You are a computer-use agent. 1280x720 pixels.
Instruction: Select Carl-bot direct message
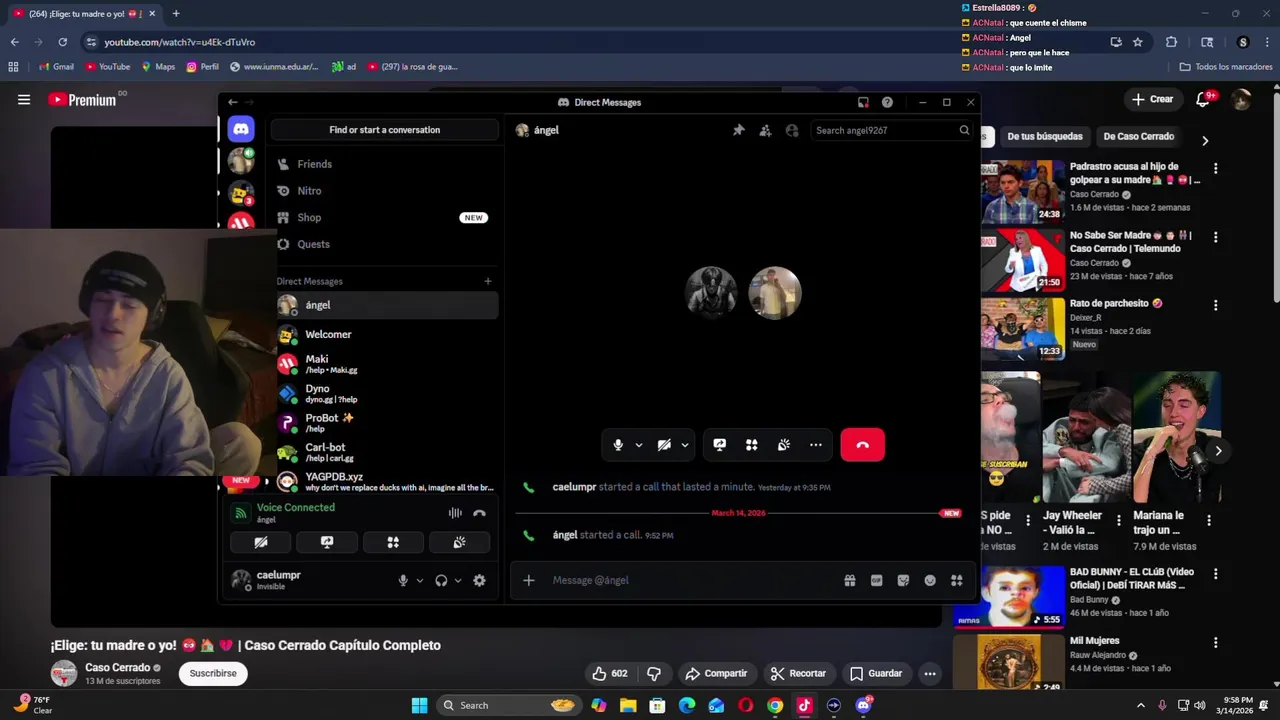[x=387, y=452]
